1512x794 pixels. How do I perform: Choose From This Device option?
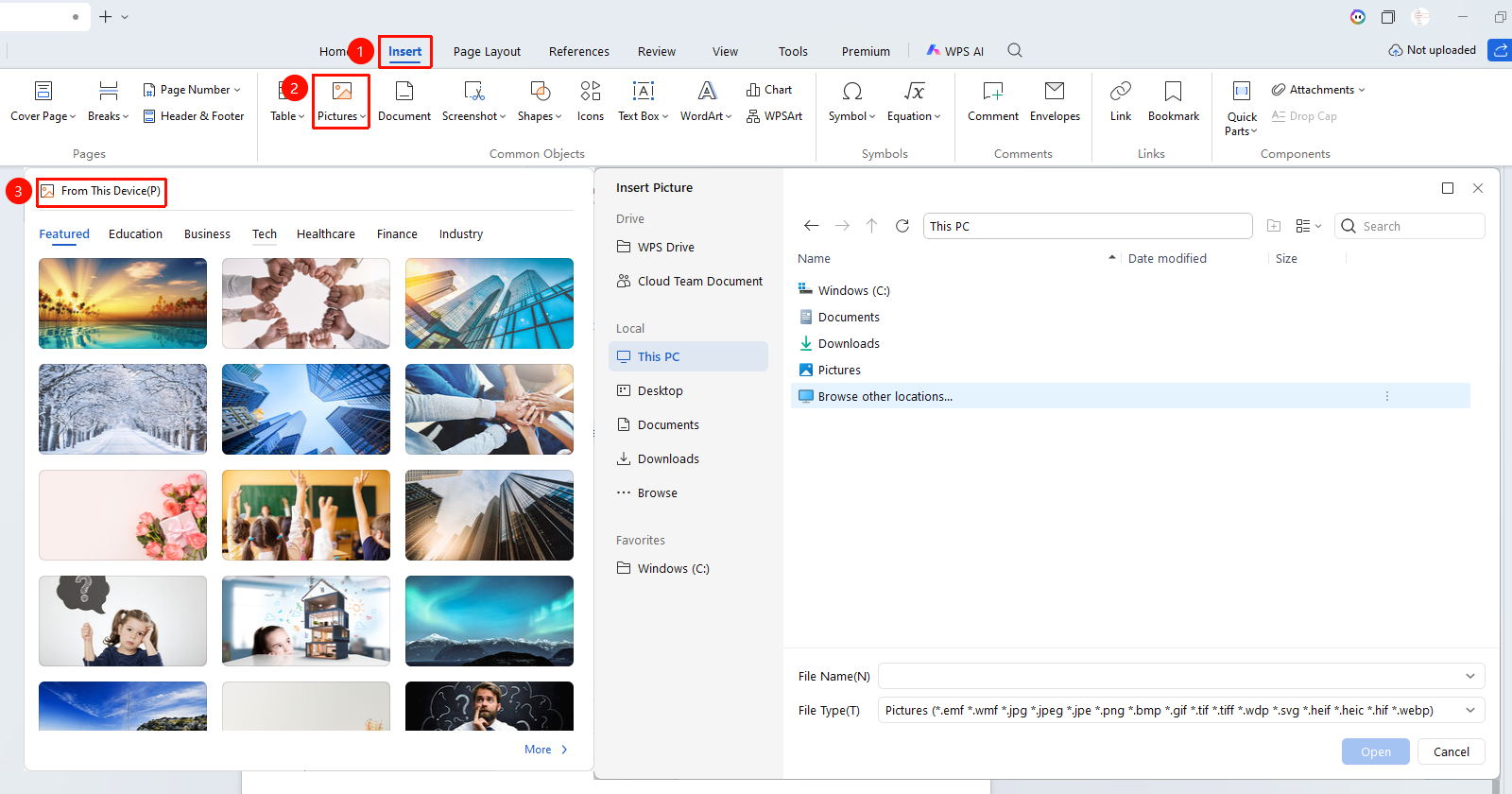coord(102,191)
